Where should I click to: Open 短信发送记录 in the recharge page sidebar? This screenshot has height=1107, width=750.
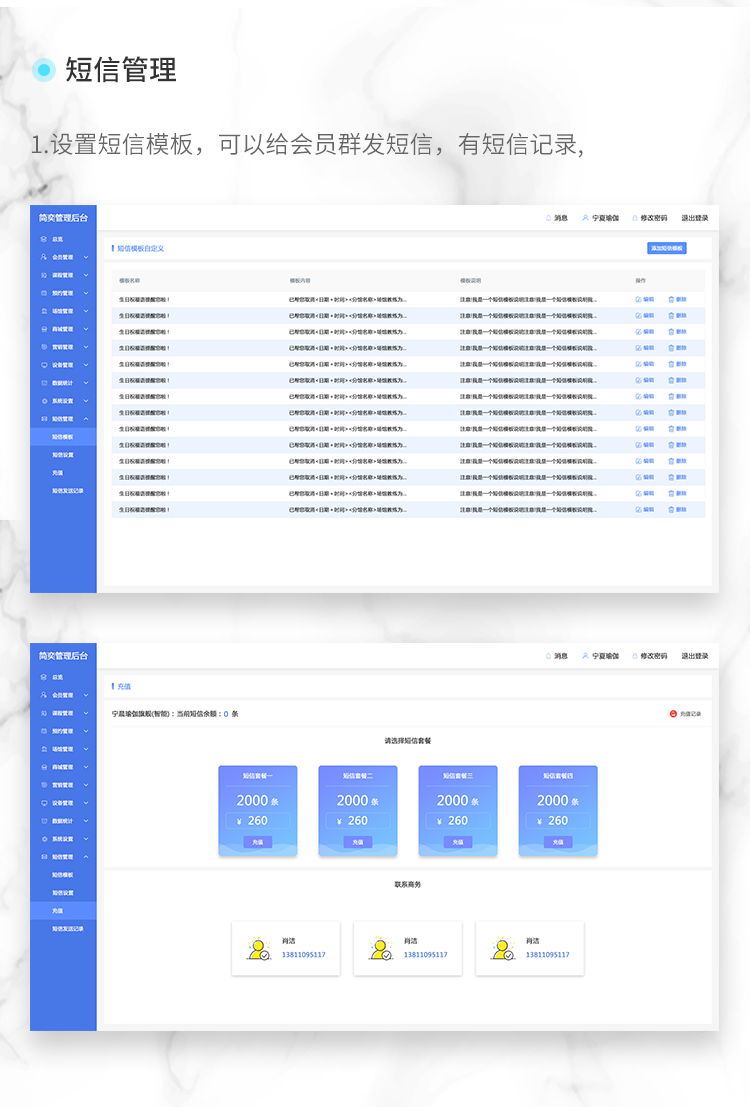[68, 929]
